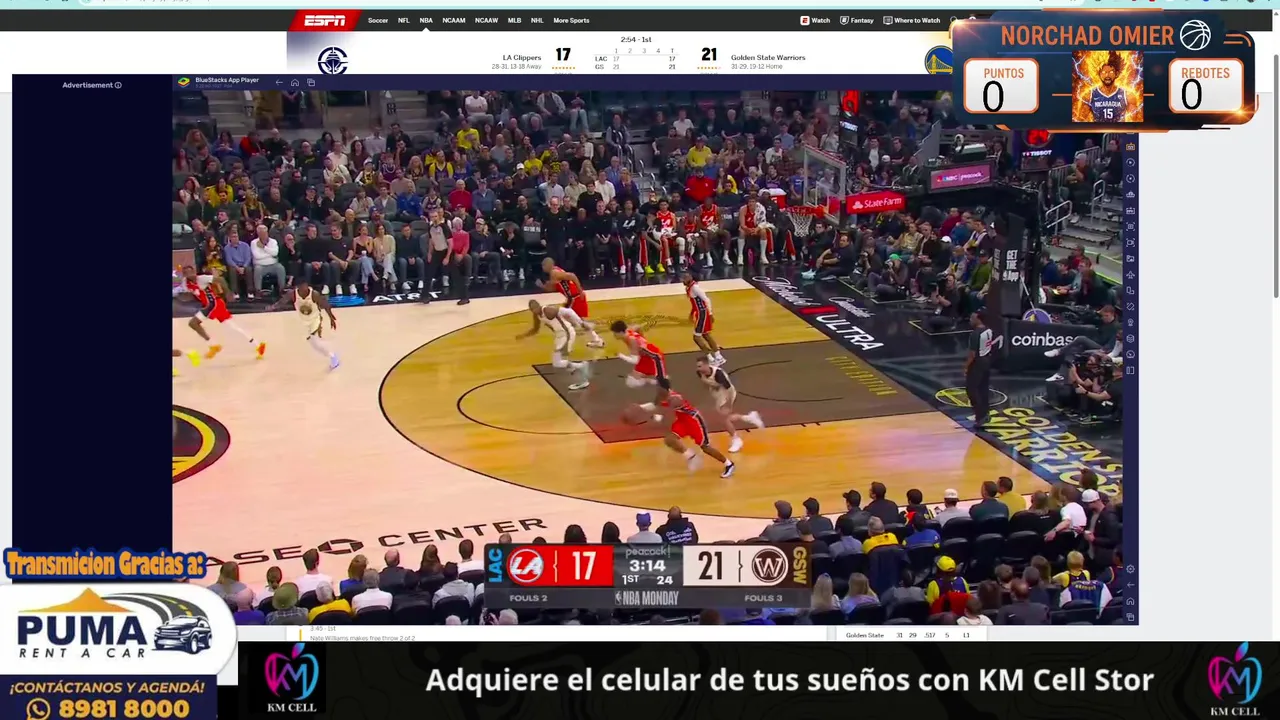Click BlueStacks sidebar bottom recents icon
This screenshot has width=1280, height=720.
pyautogui.click(x=1130, y=617)
